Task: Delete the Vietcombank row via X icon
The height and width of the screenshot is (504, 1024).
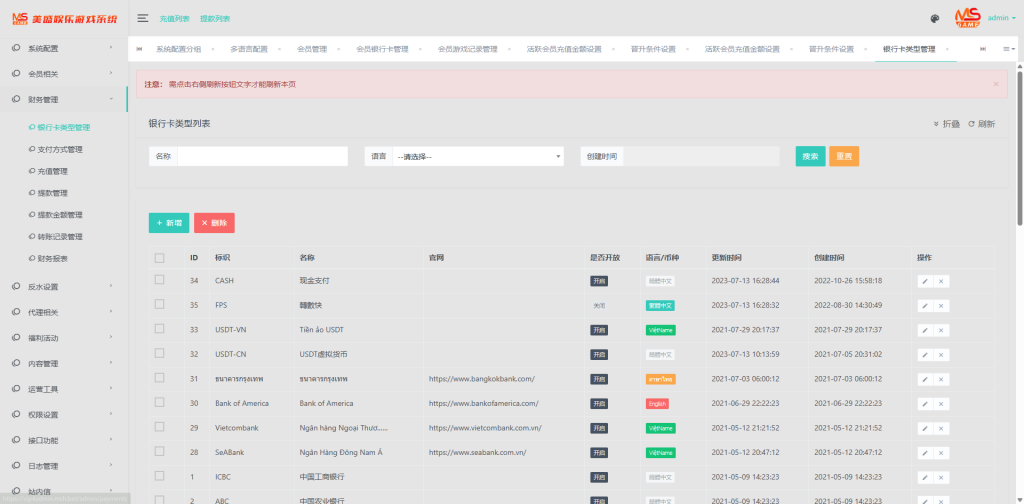Action: click(x=941, y=428)
